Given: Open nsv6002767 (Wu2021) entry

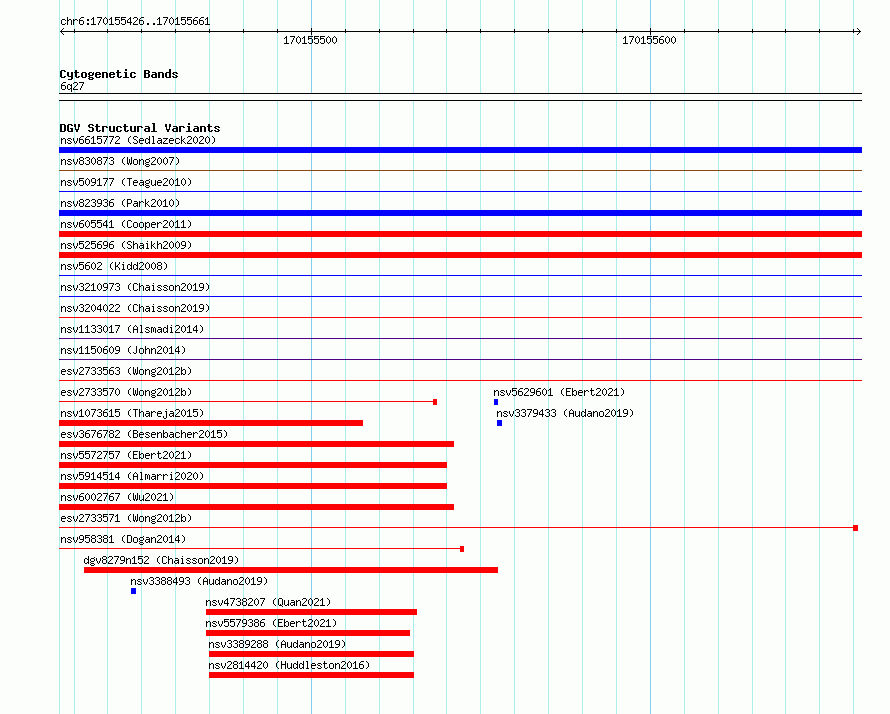Looking at the screenshot, I should 117,497.
